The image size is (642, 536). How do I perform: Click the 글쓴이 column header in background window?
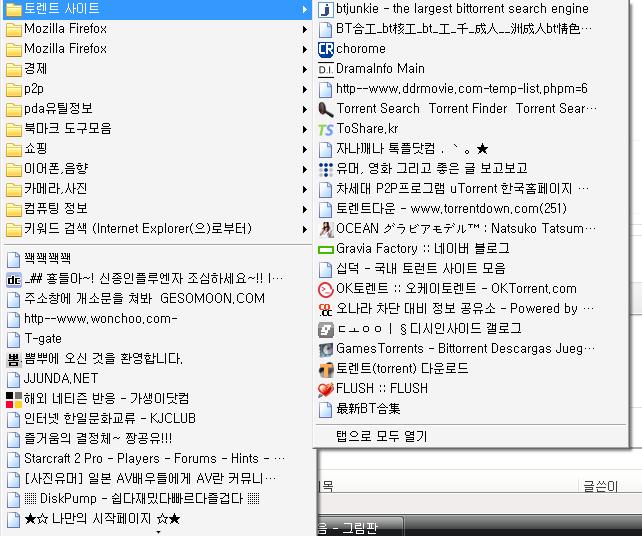(600, 486)
